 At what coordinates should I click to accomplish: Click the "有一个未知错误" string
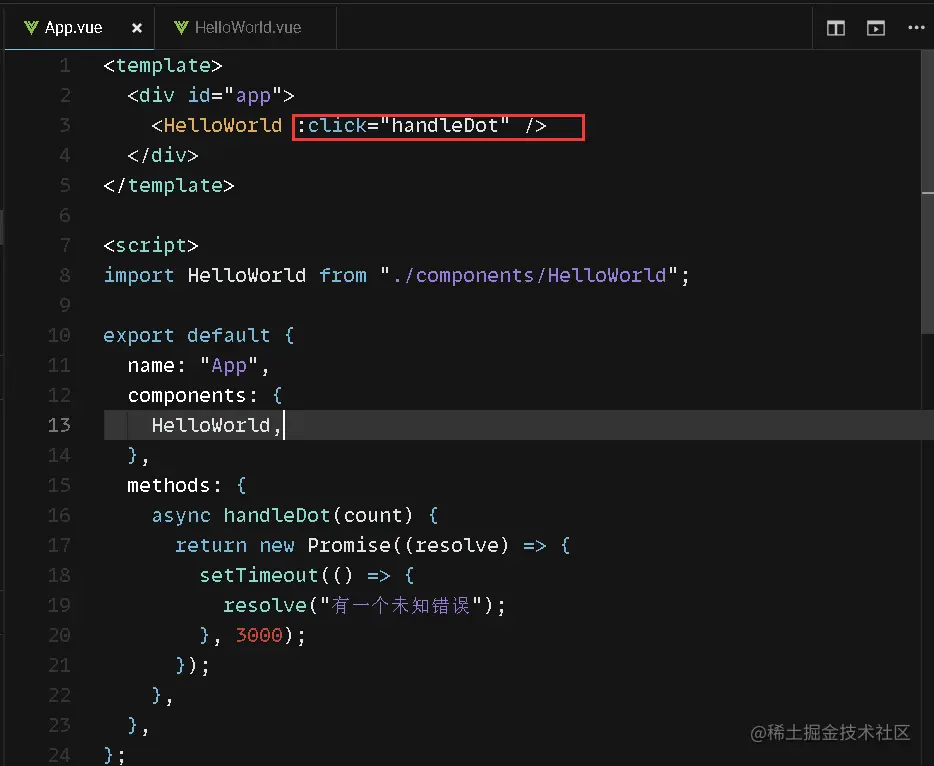400,605
